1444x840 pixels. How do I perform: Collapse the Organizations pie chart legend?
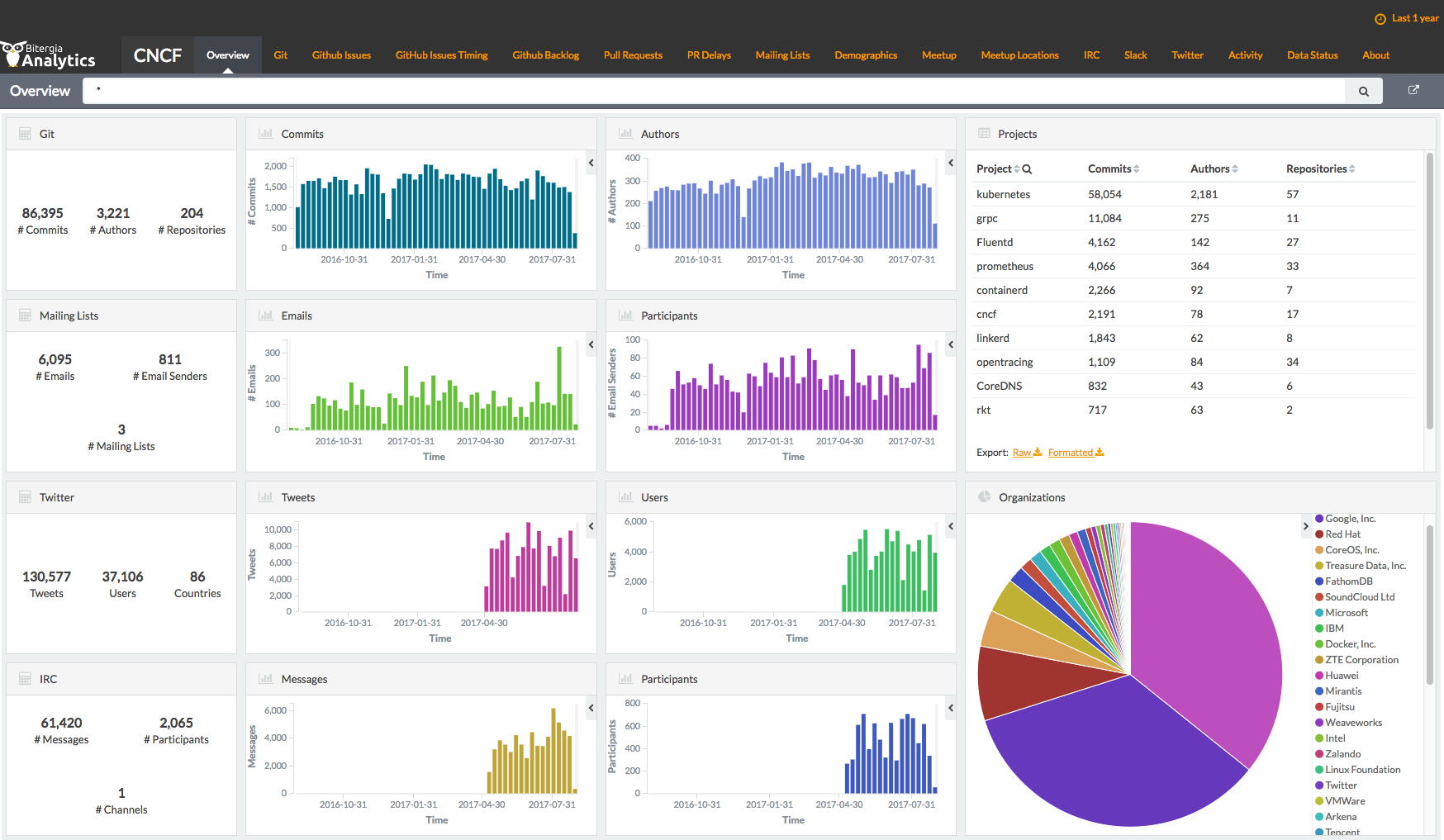(x=1306, y=526)
